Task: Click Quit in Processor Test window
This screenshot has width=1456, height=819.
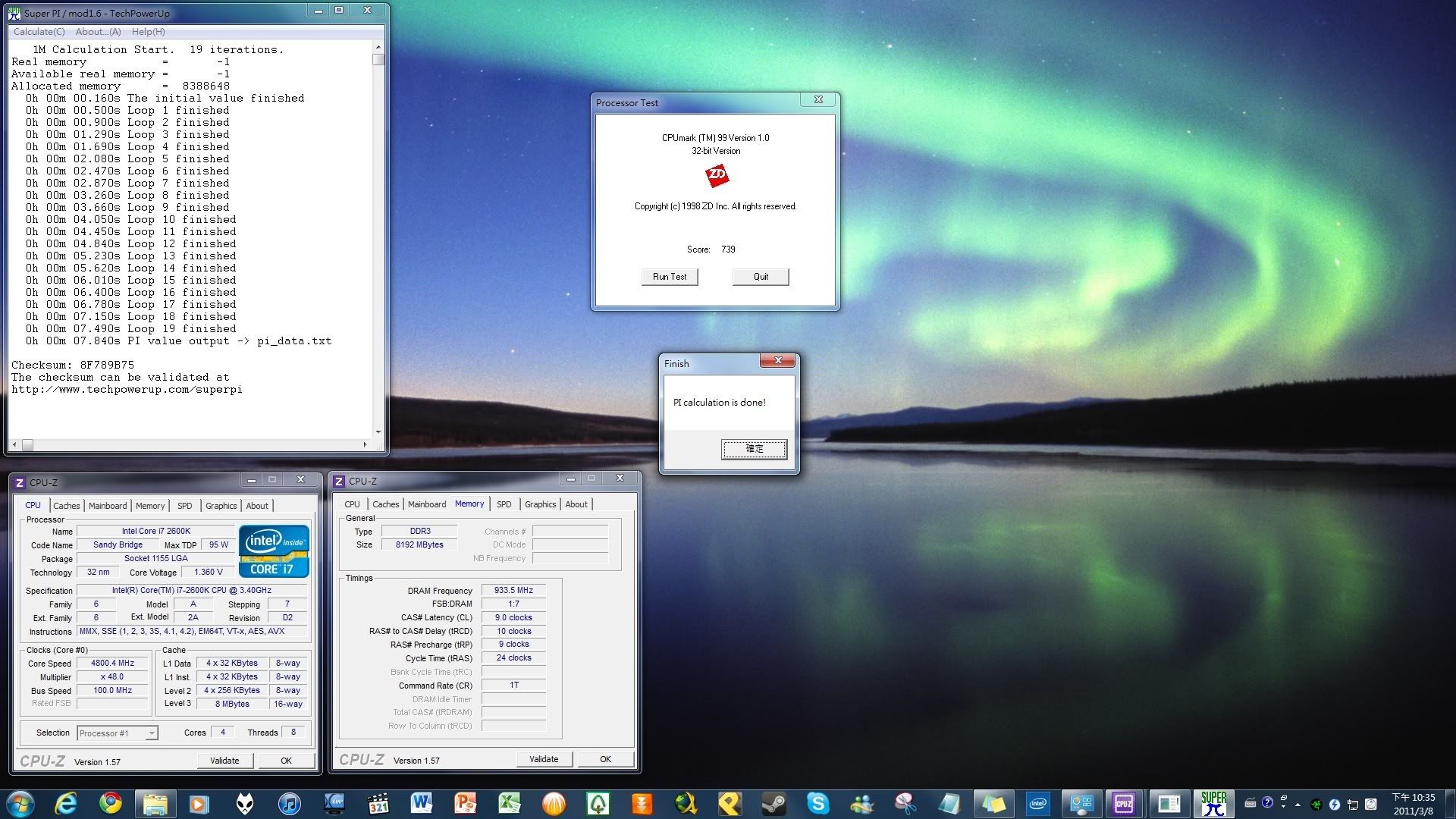Action: click(761, 277)
